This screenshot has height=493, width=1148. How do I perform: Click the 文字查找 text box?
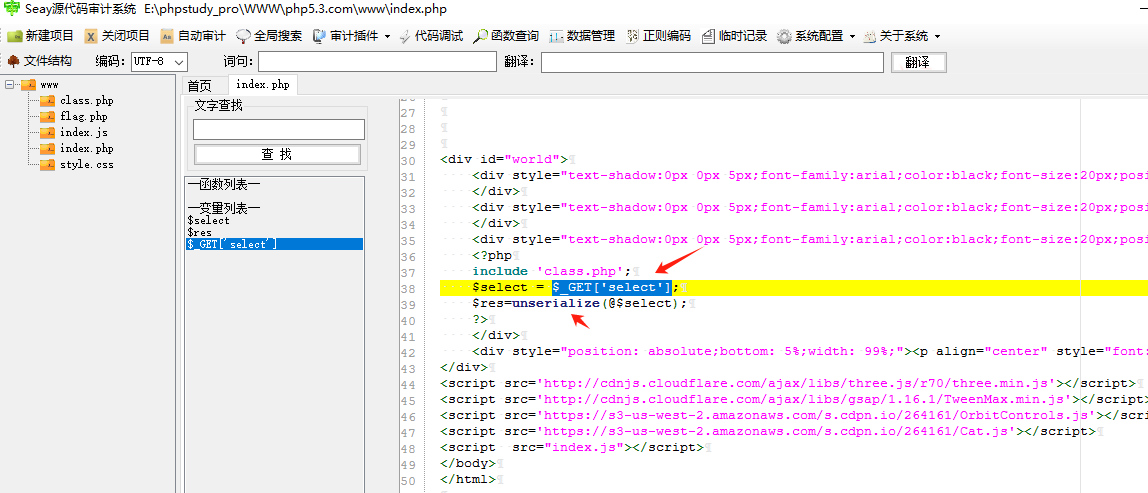click(x=279, y=130)
